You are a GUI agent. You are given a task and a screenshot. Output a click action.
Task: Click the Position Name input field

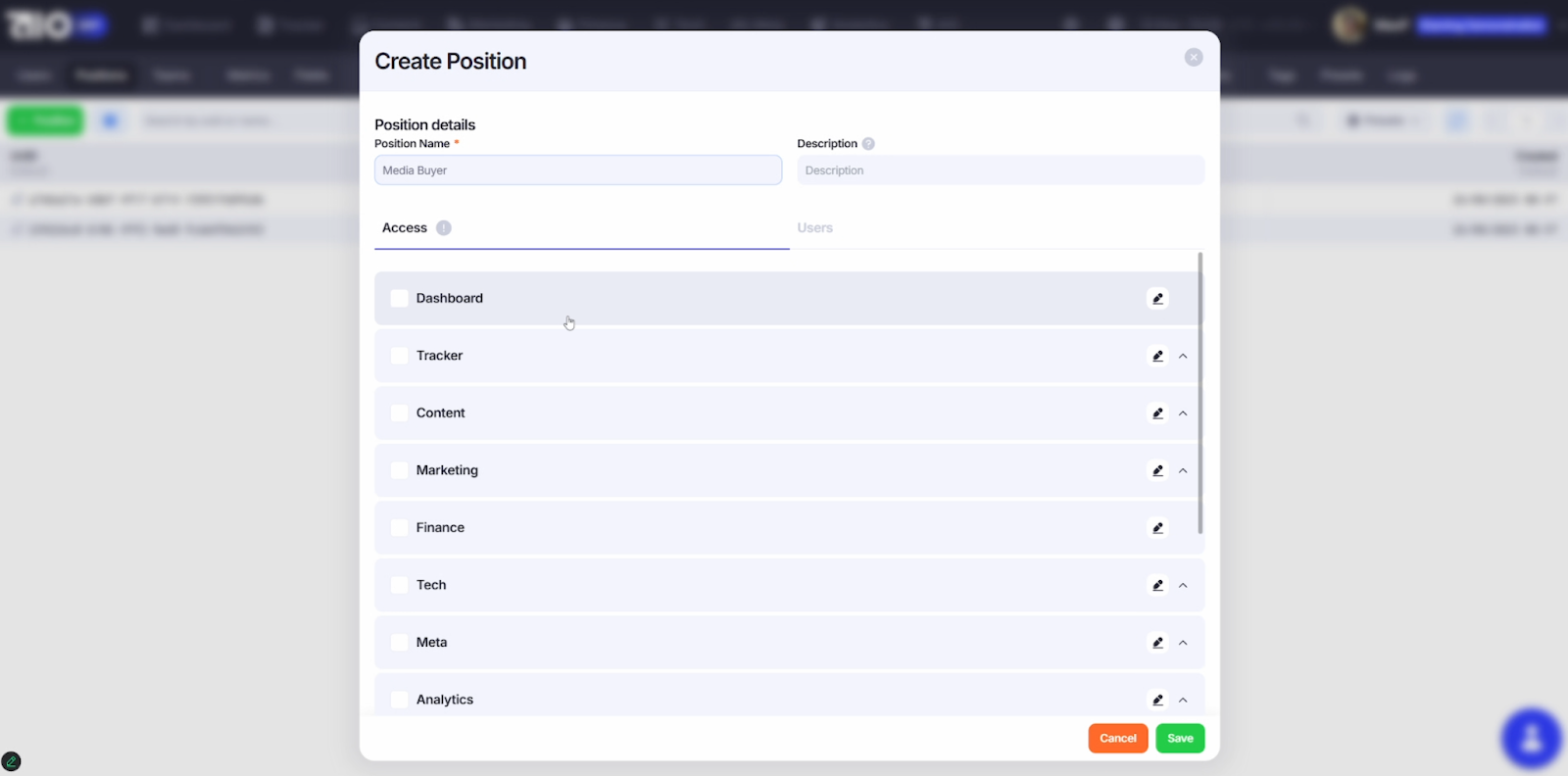click(578, 170)
